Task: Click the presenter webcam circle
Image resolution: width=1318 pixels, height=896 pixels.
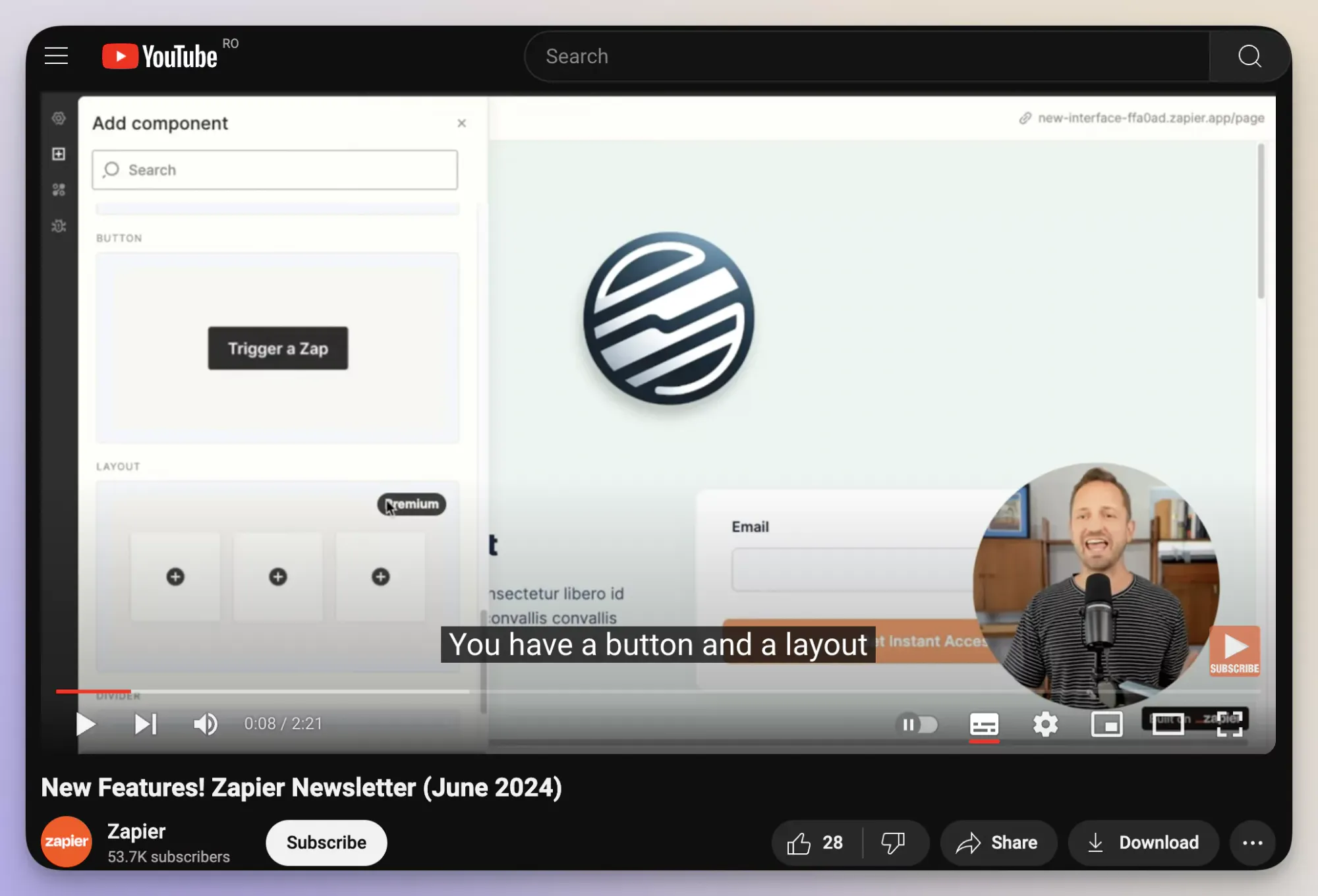Action: [x=1096, y=585]
